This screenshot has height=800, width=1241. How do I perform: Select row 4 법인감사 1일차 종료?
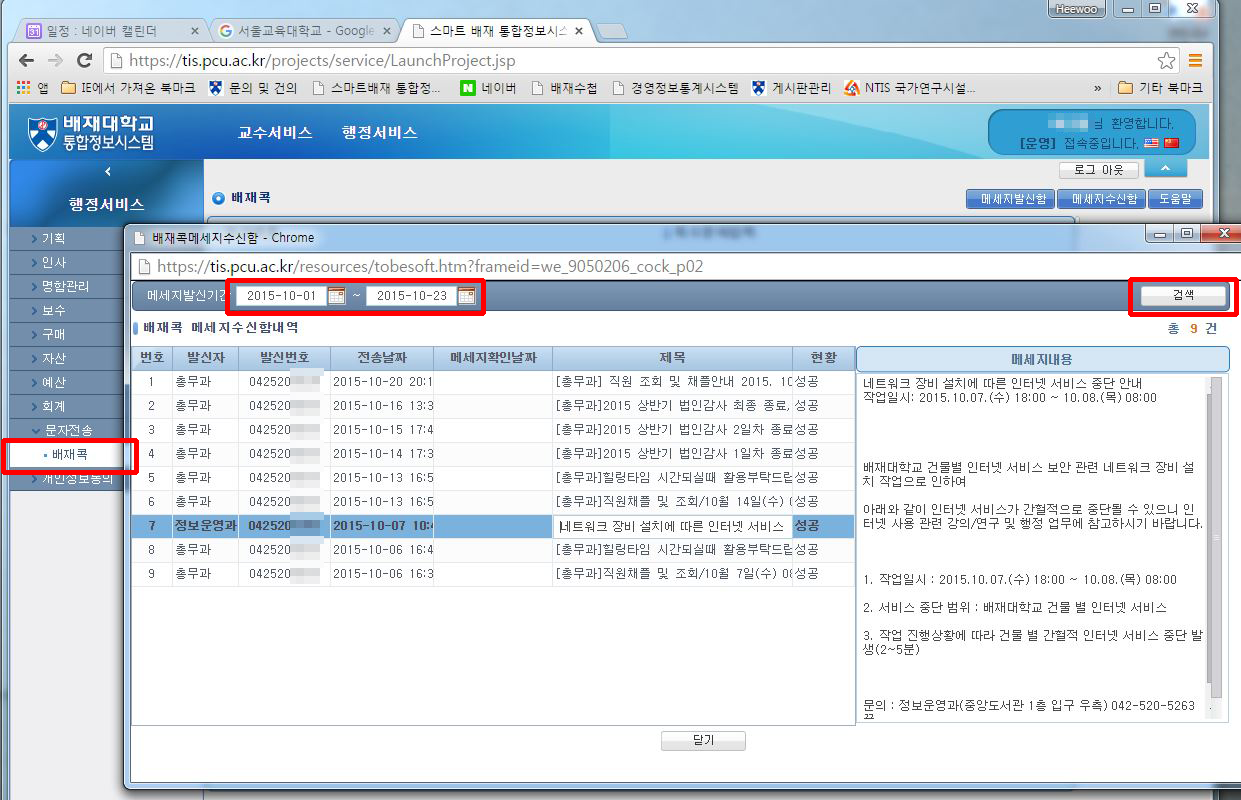point(493,453)
